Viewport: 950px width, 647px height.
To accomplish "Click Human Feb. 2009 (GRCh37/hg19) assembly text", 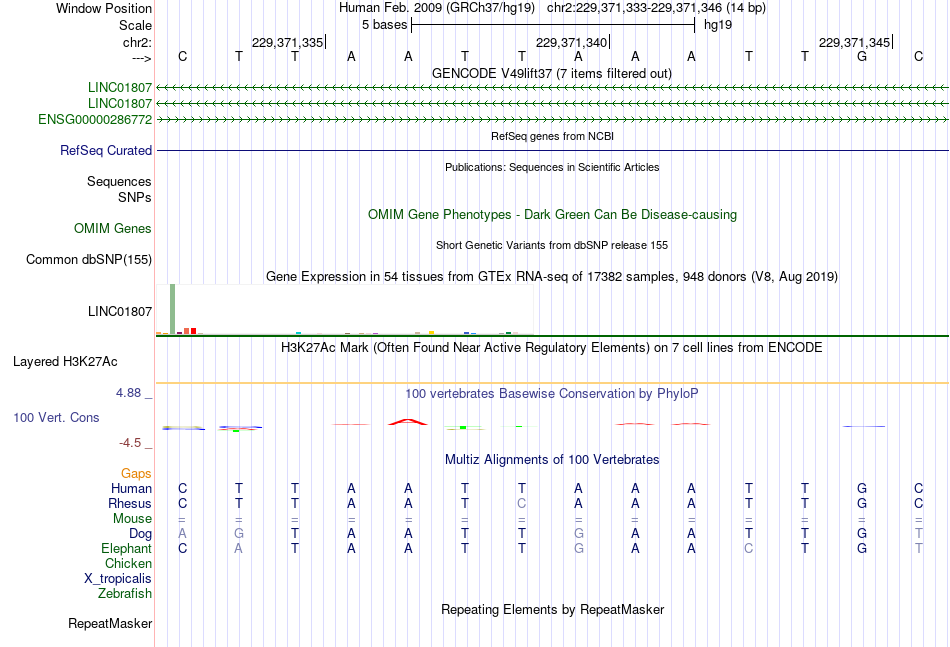I will (x=437, y=8).
